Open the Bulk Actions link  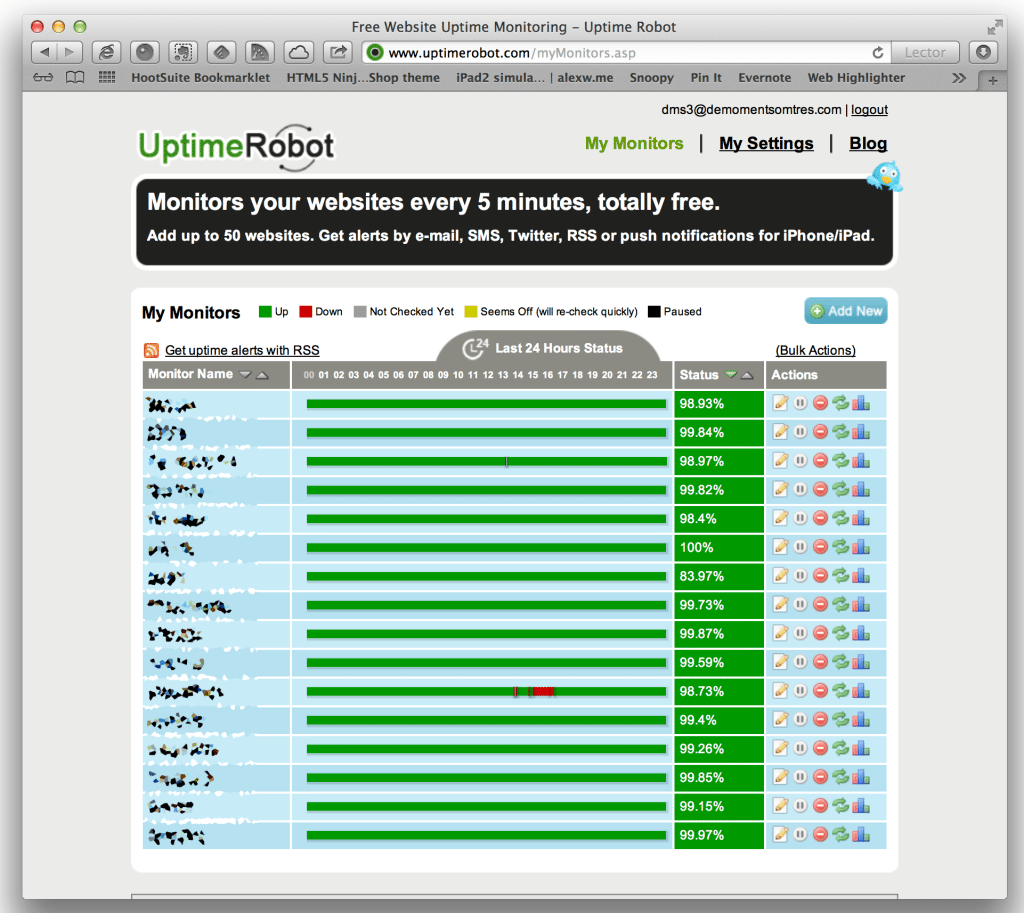click(x=815, y=350)
